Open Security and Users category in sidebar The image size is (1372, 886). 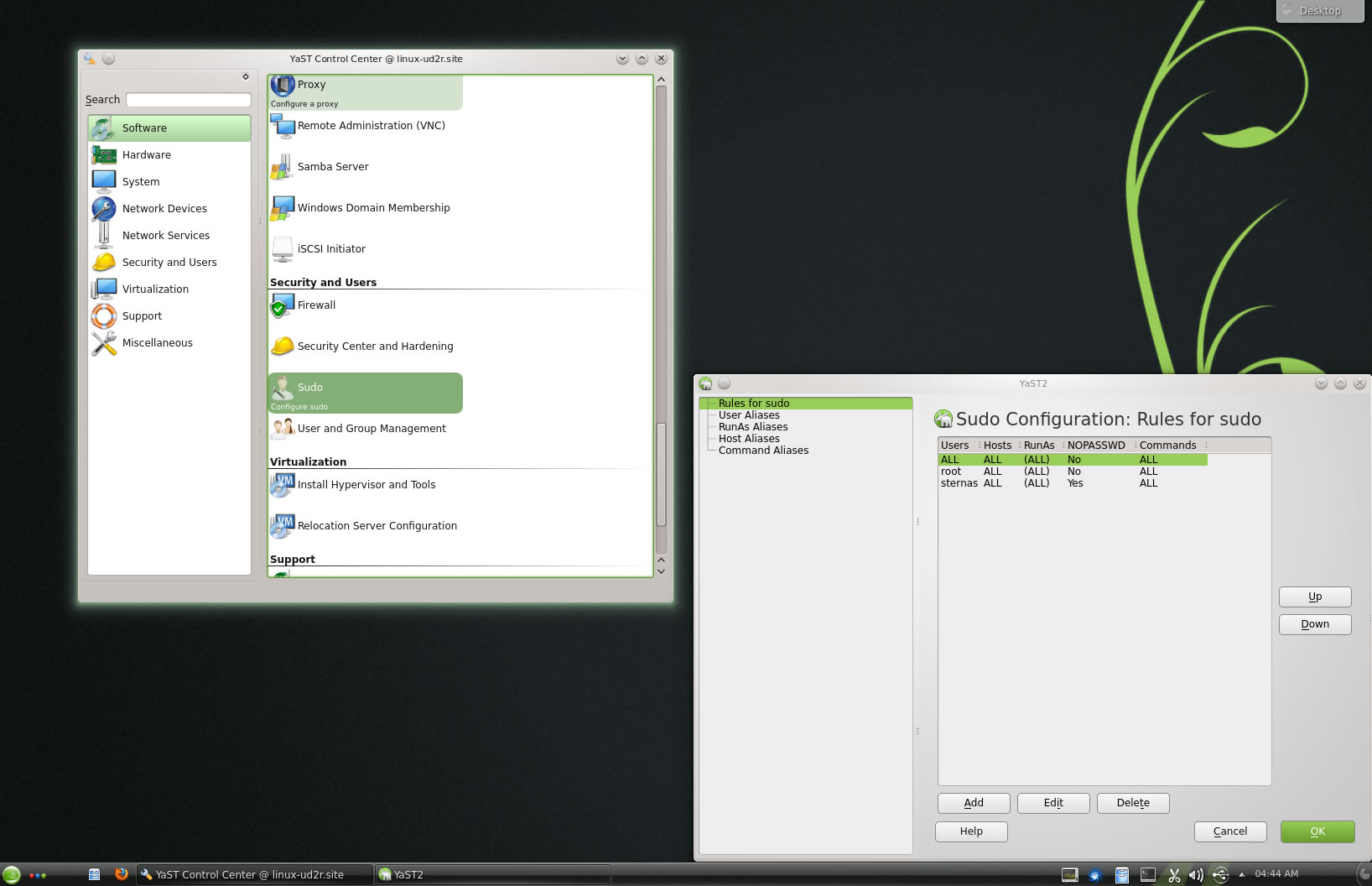click(169, 263)
